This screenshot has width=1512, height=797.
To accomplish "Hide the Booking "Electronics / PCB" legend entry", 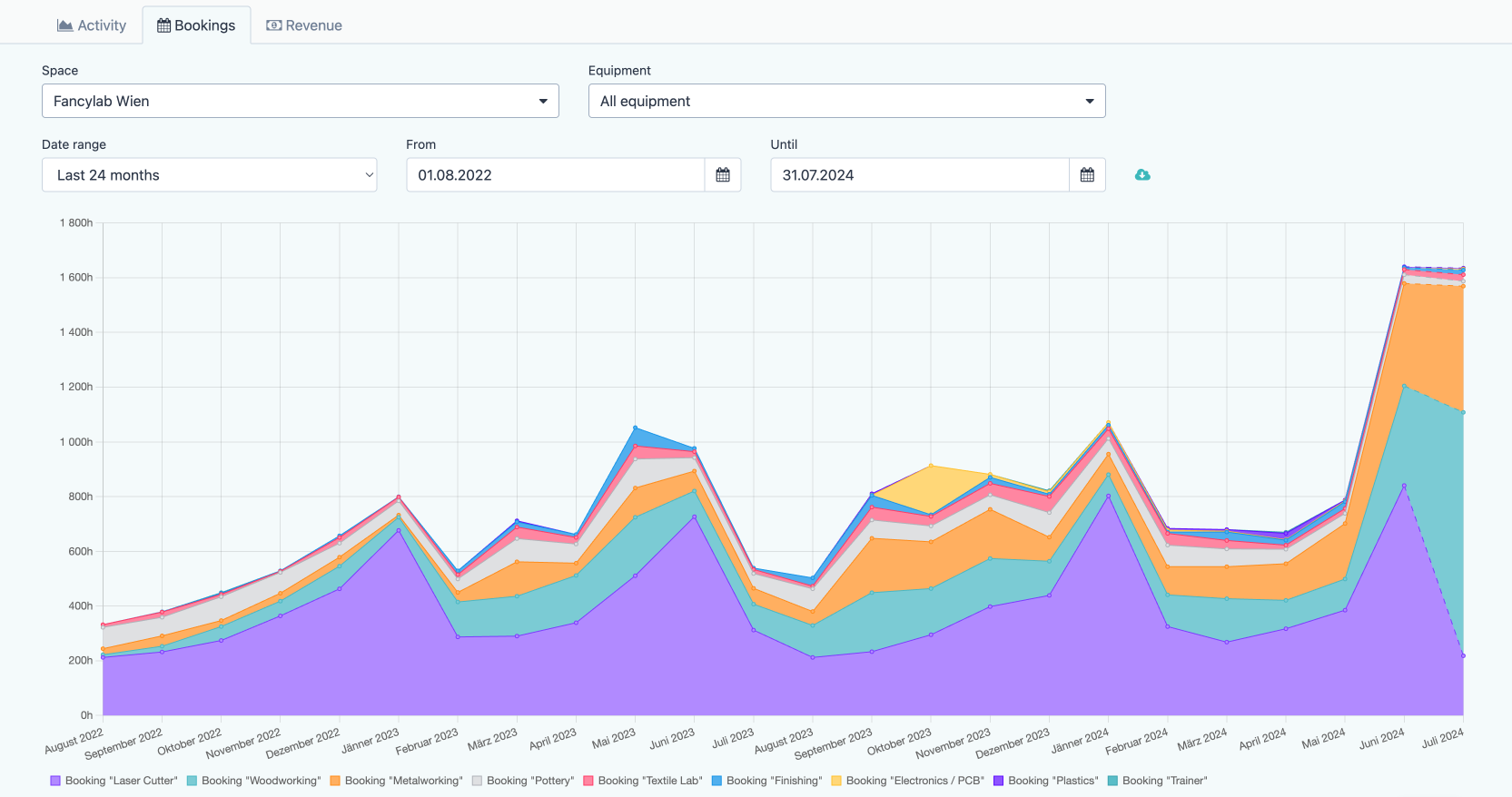I will (908, 781).
